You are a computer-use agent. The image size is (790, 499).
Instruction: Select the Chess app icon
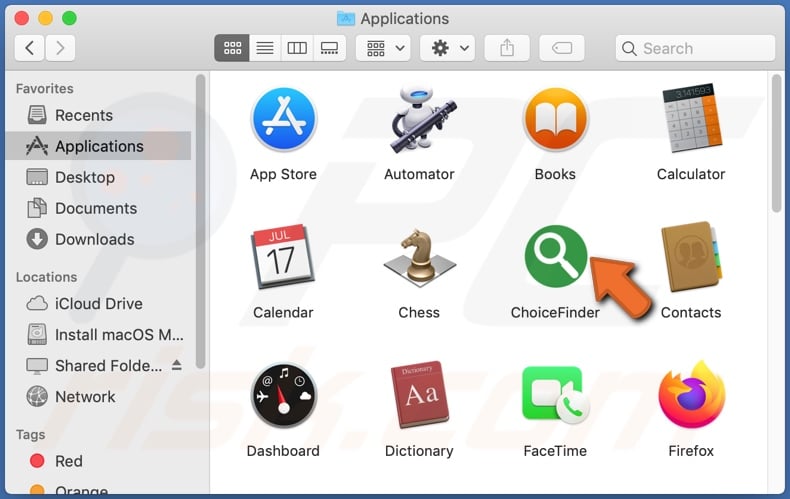(420, 257)
